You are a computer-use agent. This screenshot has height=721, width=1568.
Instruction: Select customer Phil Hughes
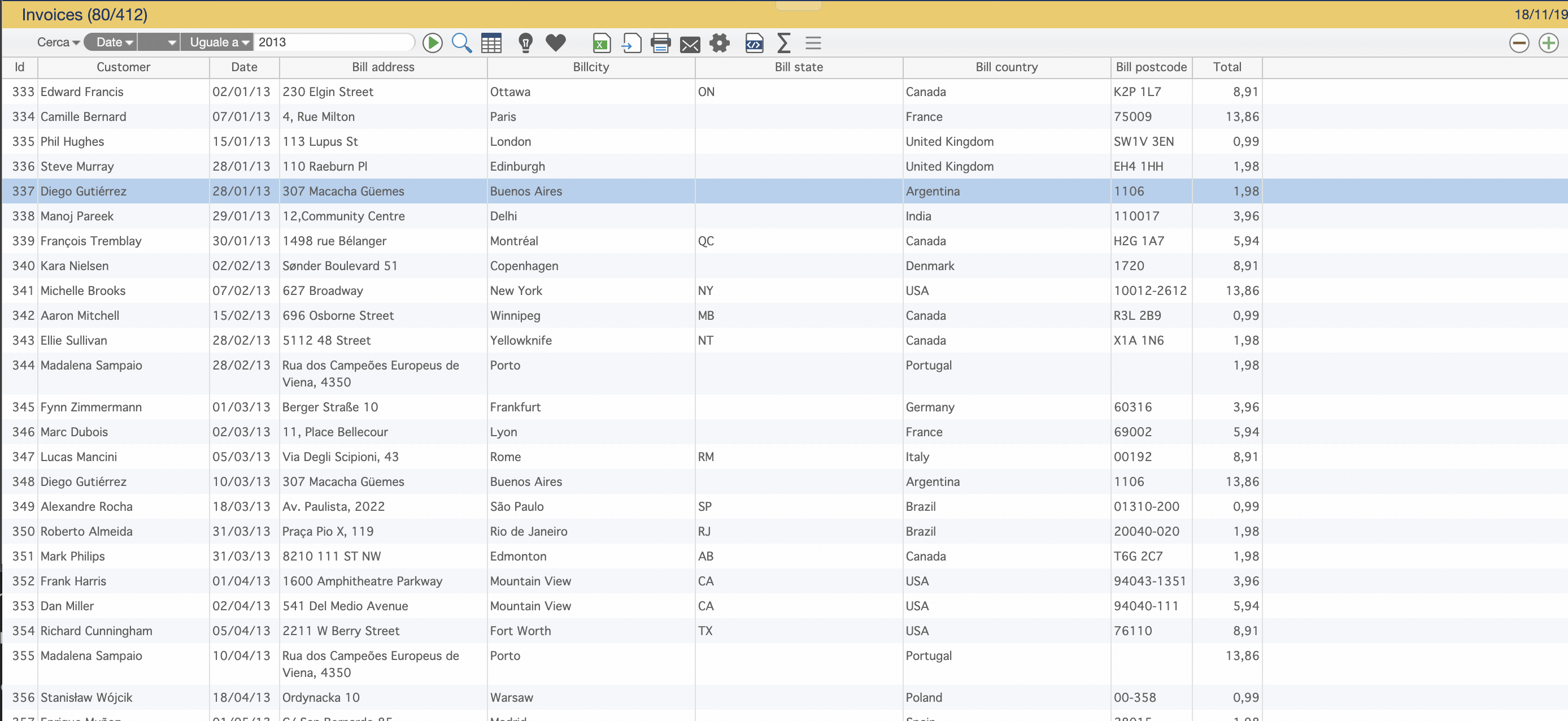pos(72,142)
